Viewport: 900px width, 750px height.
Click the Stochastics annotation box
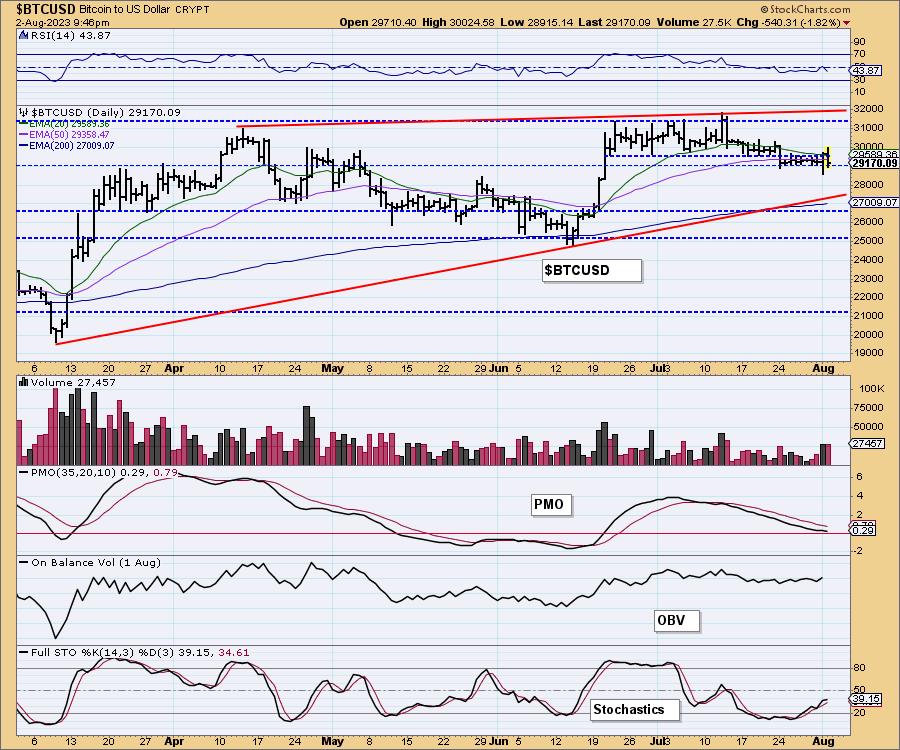tap(634, 710)
